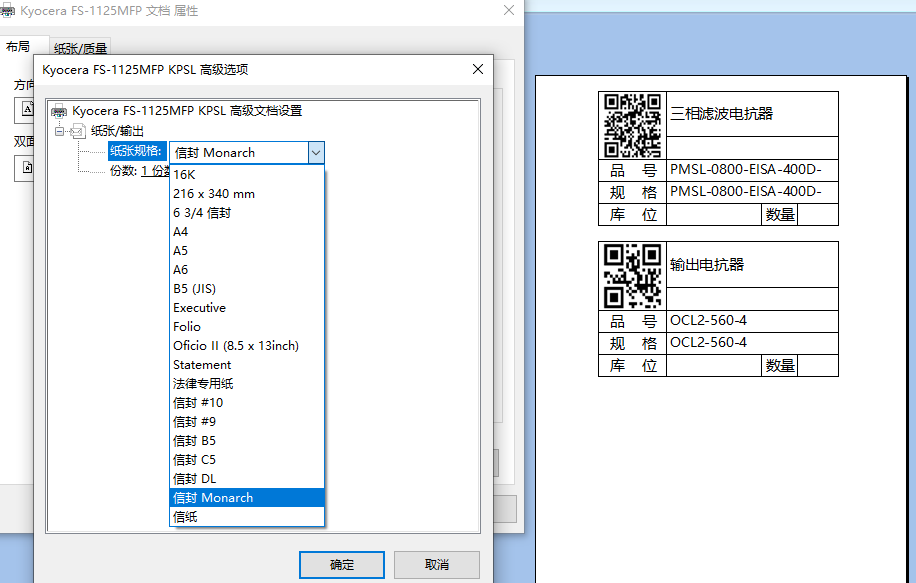This screenshot has height=583, width=916.
Task: Select 法律专用纸 paper size
Action: tap(247, 383)
